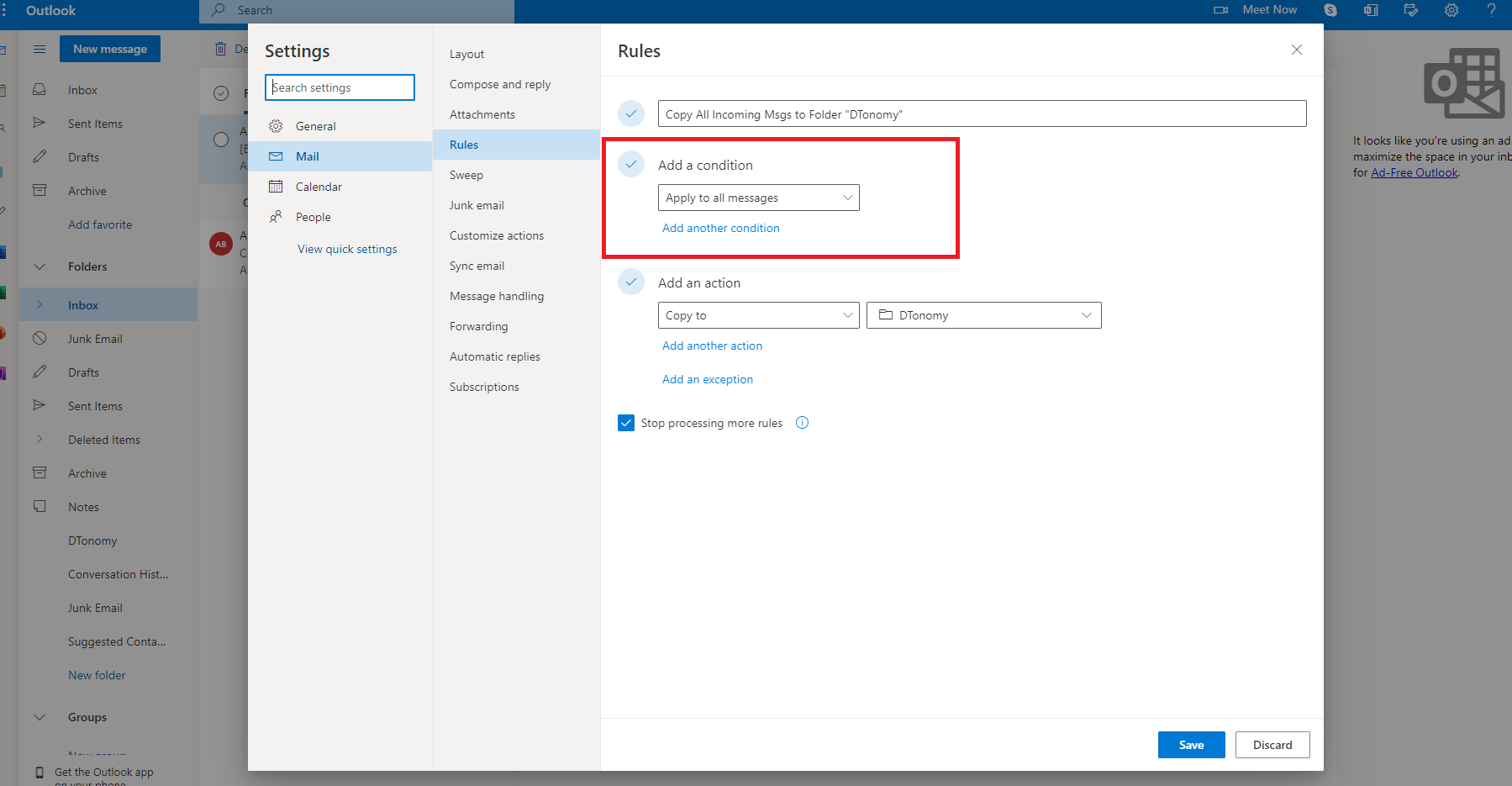Open the Ad-Free Outlook link

pyautogui.click(x=1415, y=172)
